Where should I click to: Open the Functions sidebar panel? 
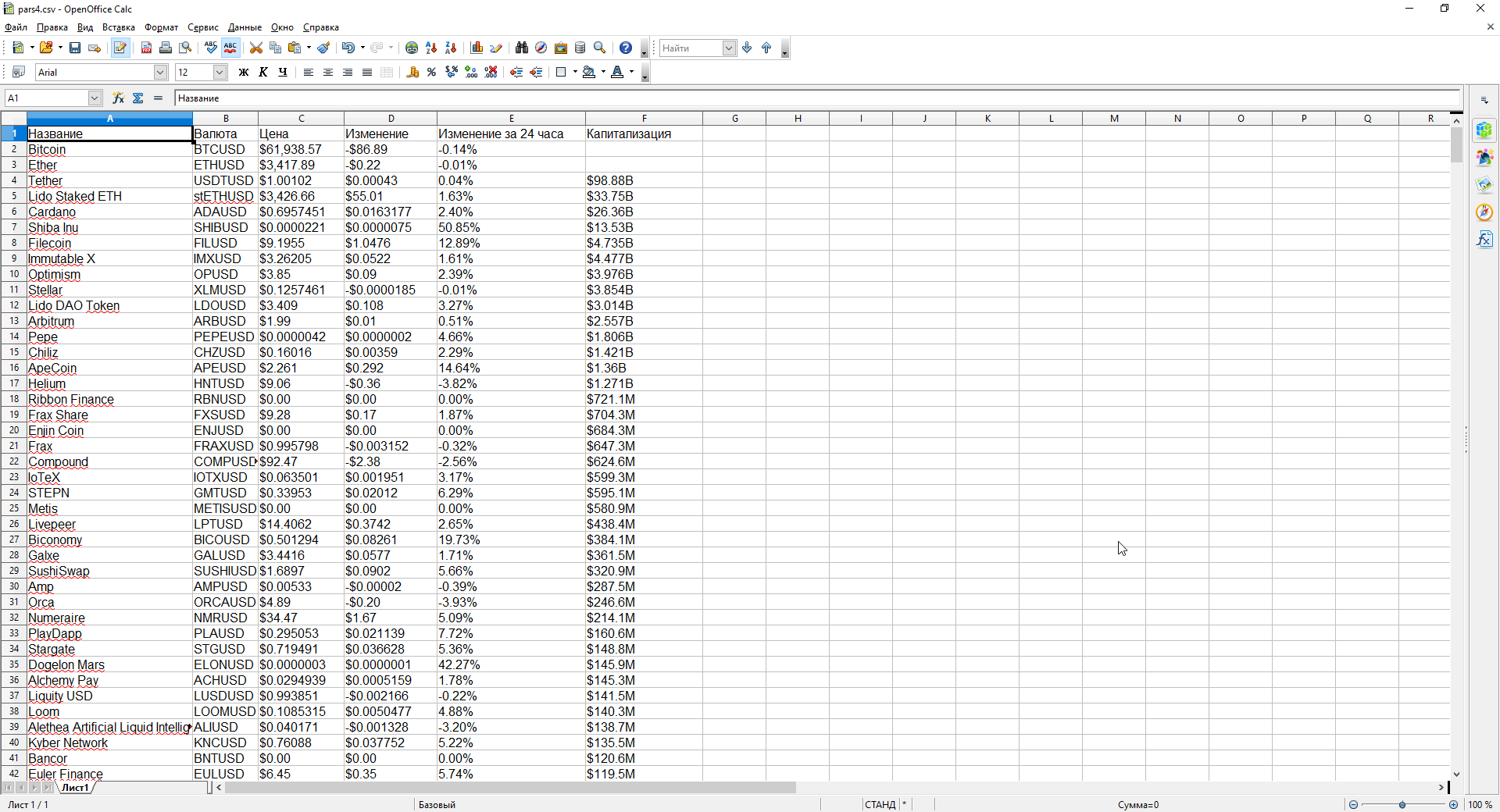(1484, 239)
